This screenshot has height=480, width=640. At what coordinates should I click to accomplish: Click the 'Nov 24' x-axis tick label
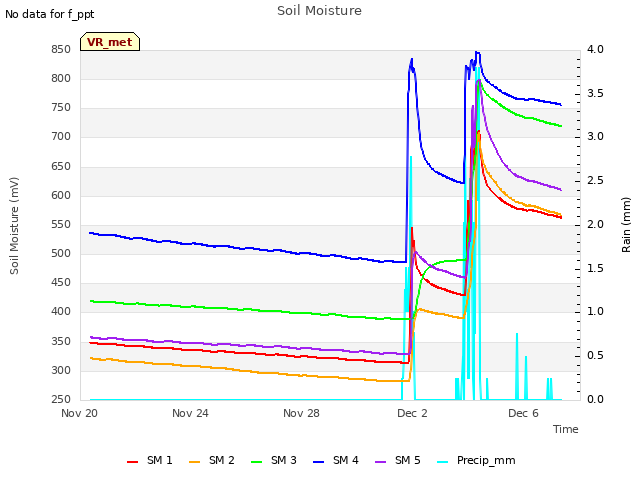[x=190, y=413]
